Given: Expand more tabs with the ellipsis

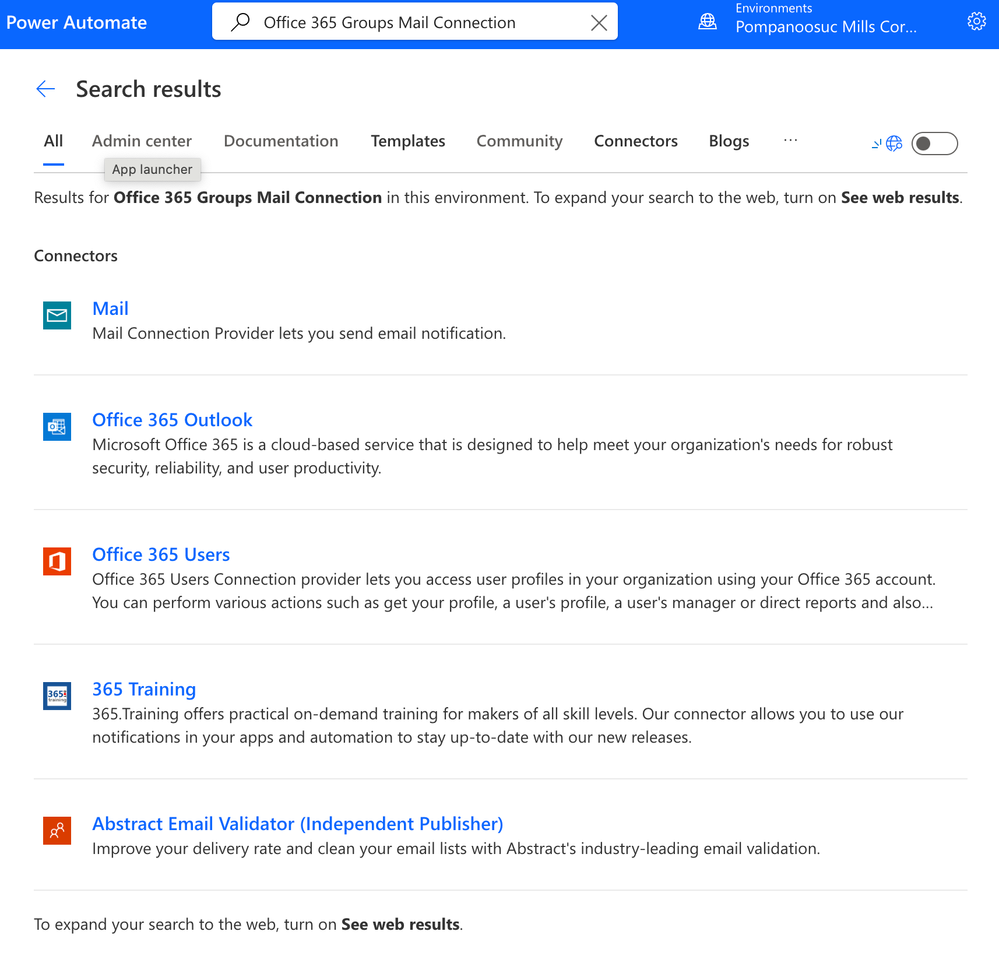Looking at the screenshot, I should (x=790, y=141).
